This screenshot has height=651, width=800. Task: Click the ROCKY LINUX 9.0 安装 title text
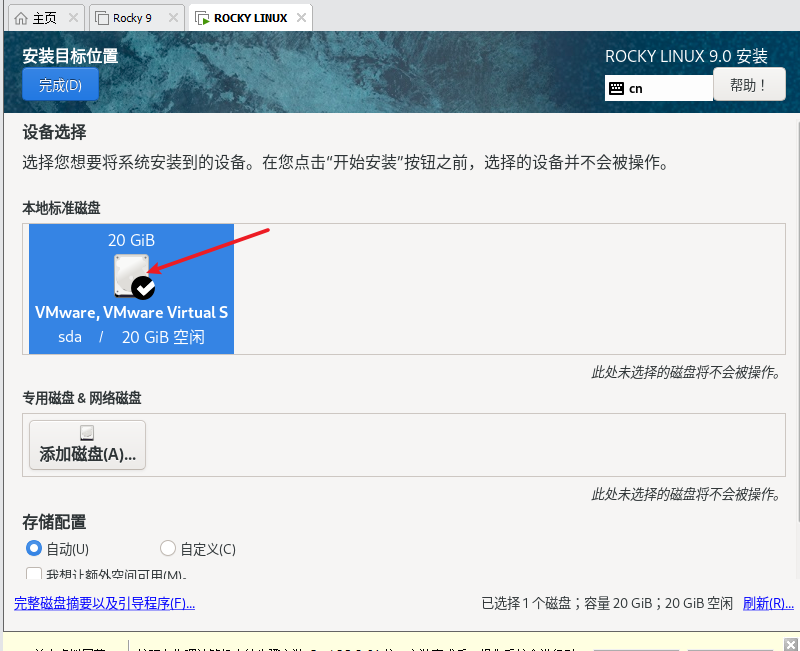click(x=686, y=56)
